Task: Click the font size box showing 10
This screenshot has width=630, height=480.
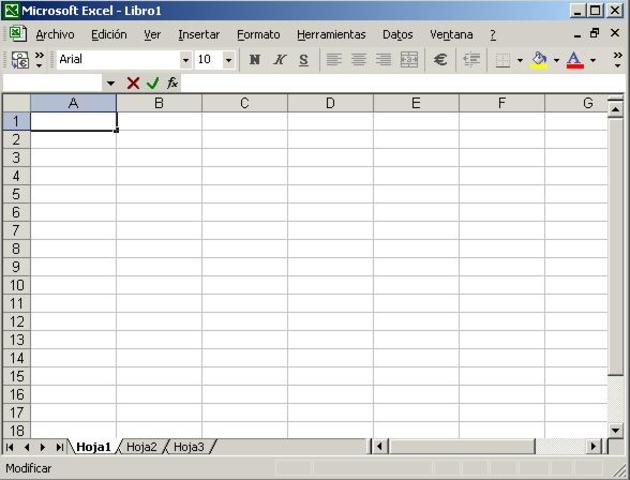Action: pyautogui.click(x=209, y=60)
